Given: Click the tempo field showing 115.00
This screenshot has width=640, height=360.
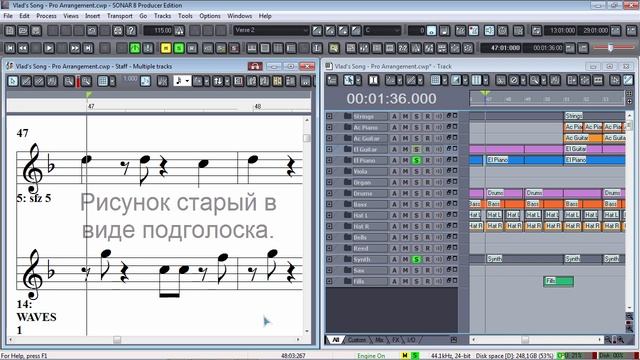Looking at the screenshot, I should click(158, 30).
